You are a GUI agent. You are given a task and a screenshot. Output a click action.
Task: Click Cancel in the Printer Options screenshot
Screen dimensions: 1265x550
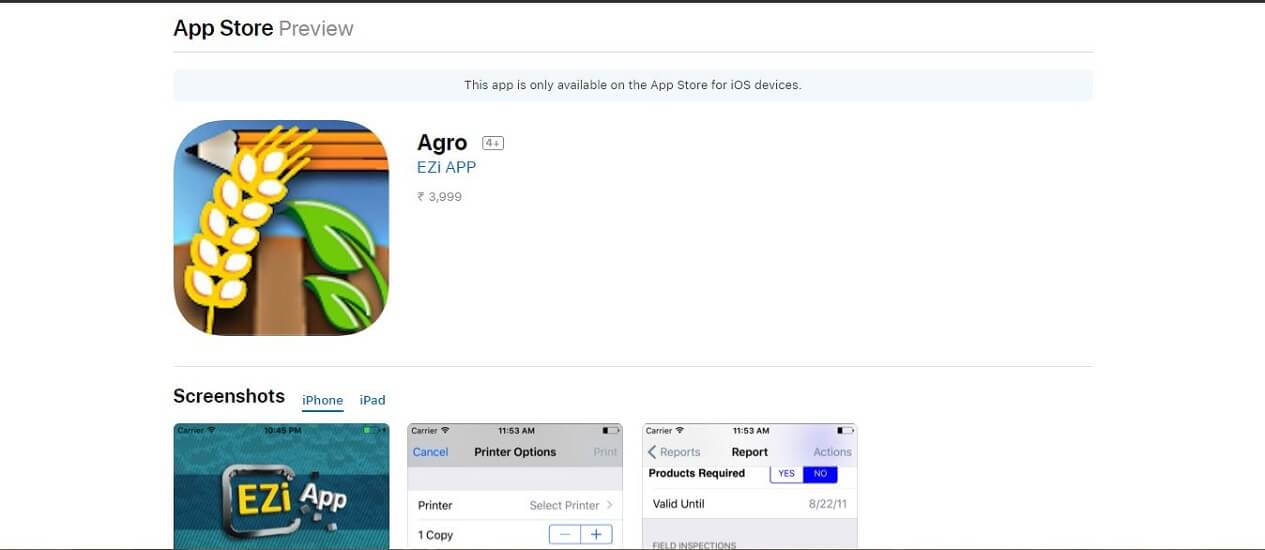pyautogui.click(x=431, y=452)
